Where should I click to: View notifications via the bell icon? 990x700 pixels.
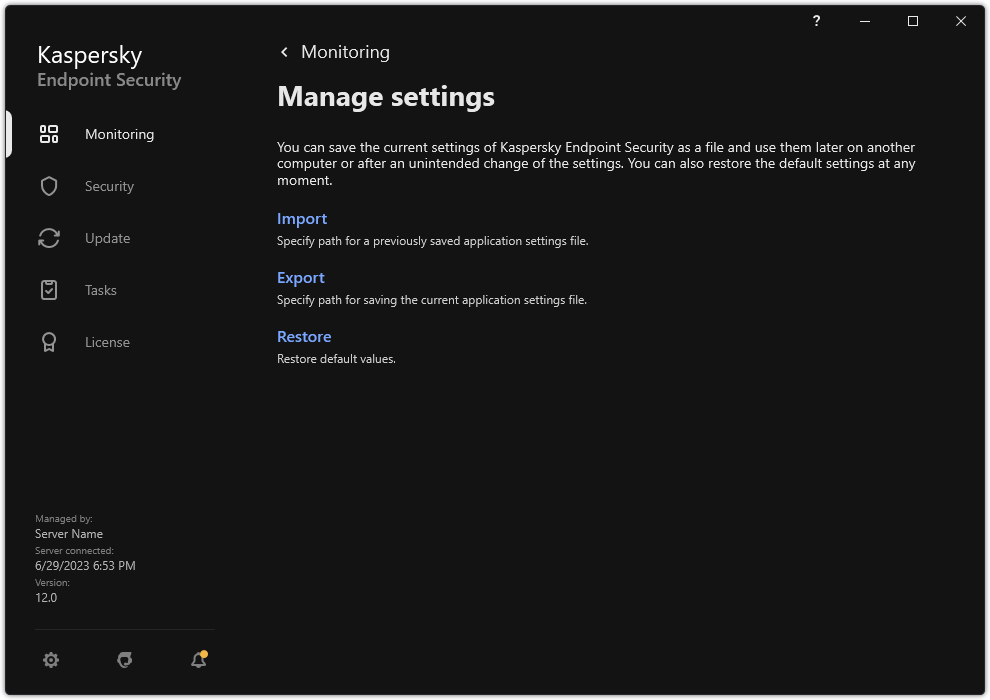[198, 660]
